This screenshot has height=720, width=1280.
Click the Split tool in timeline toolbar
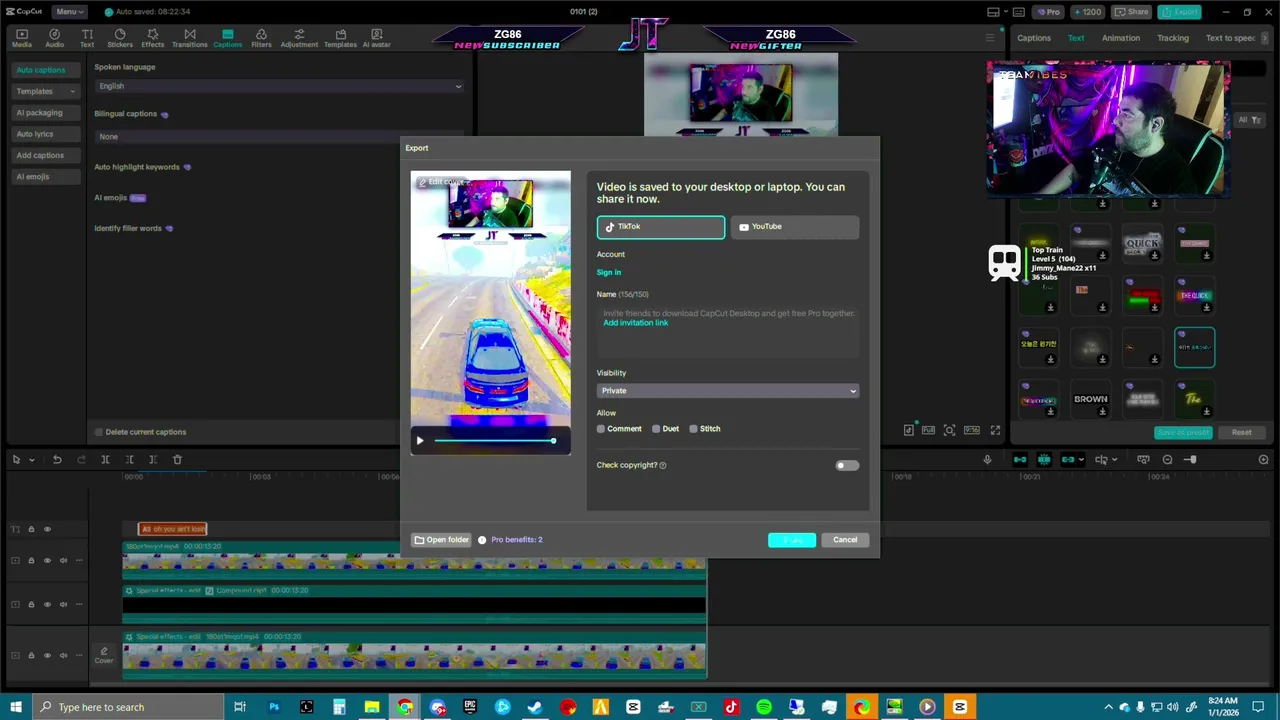point(105,459)
